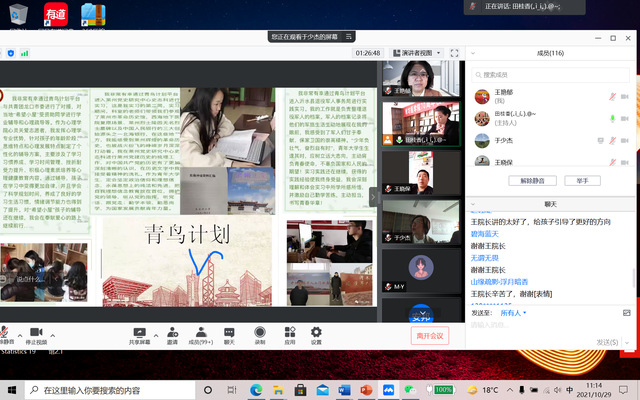The width and height of the screenshot is (640, 400).
Task: Click the Search Members (搜索成员) field
Action: tap(548, 74)
